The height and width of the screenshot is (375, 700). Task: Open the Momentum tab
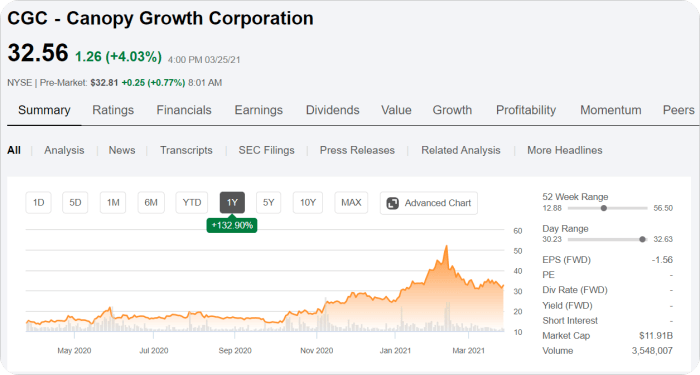pyautogui.click(x=611, y=110)
